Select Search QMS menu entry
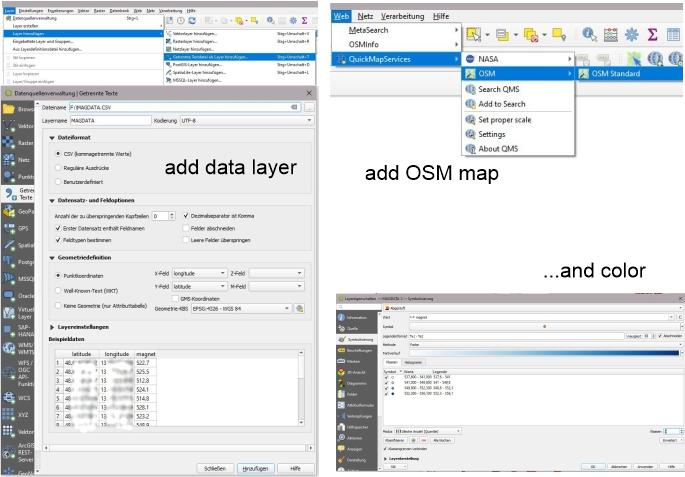 point(518,89)
